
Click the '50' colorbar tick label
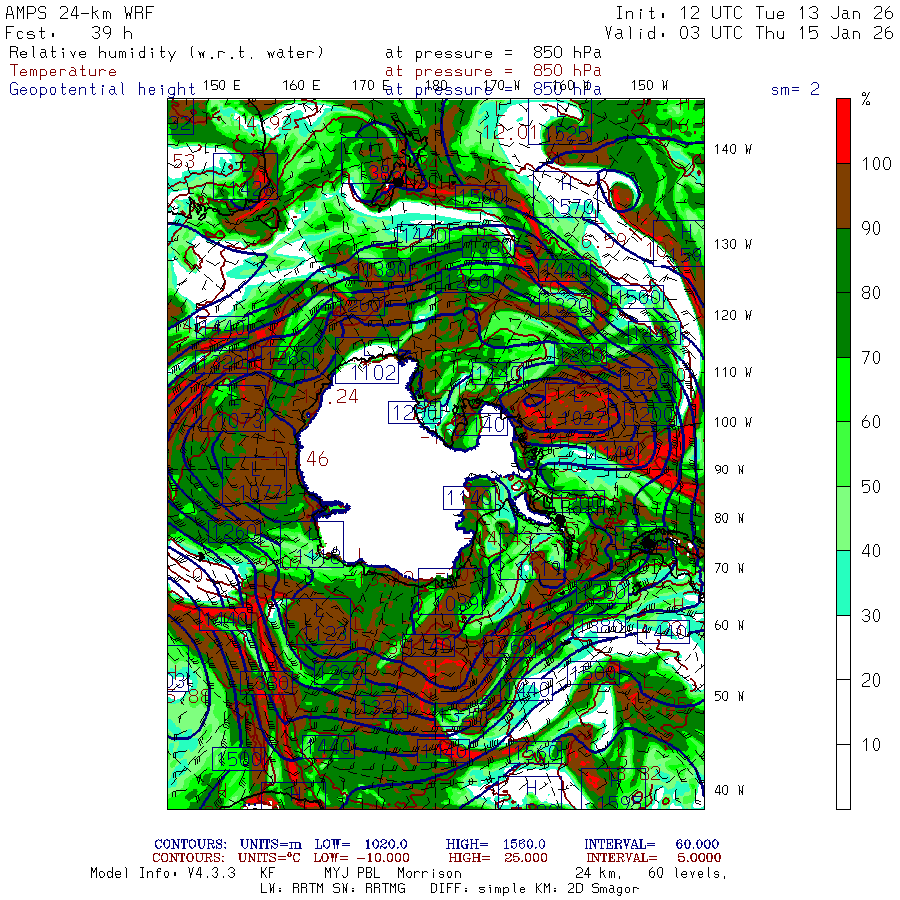(871, 487)
